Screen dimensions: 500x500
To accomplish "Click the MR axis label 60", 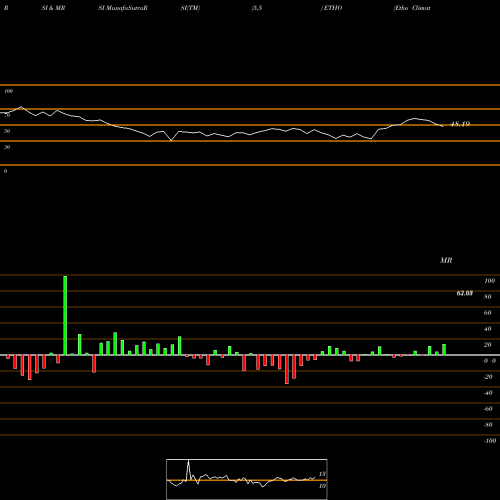I will (x=488, y=313).
